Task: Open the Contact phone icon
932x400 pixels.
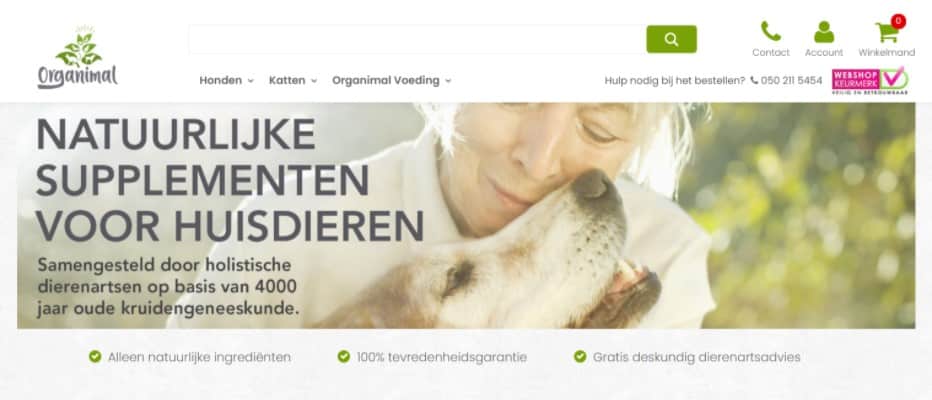Action: 770,31
